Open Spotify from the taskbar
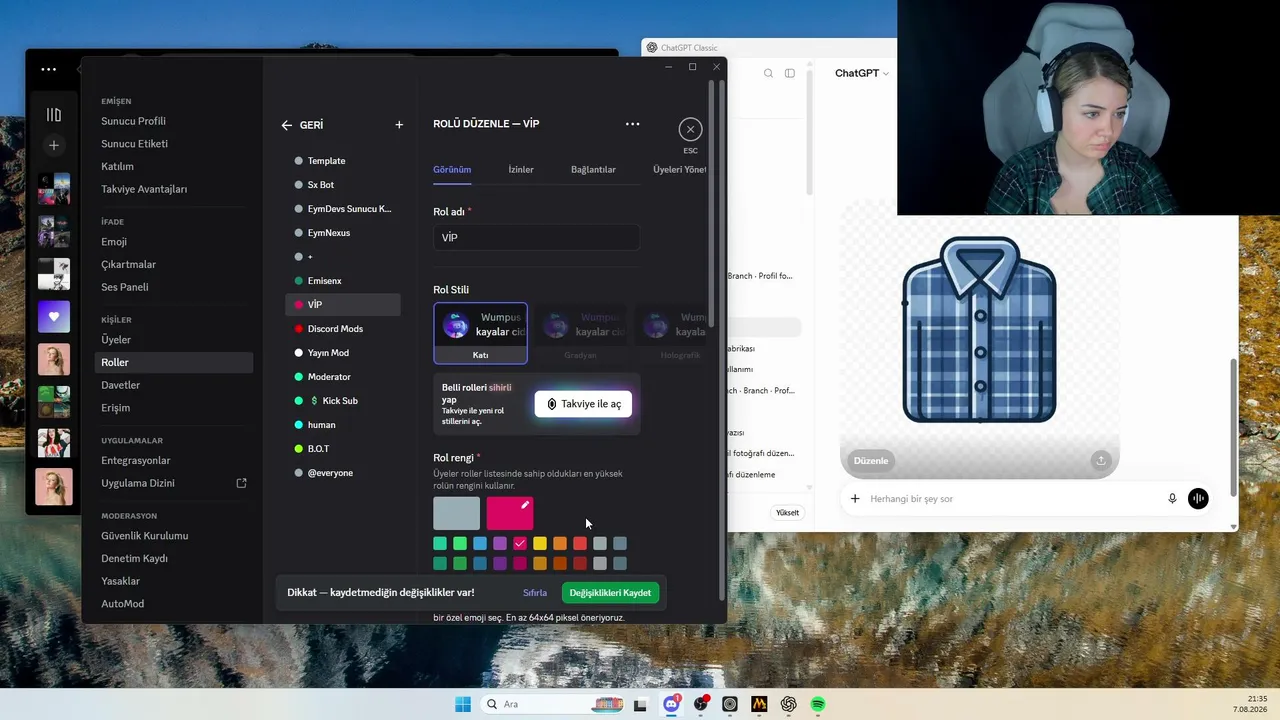This screenshot has width=1280, height=720. (x=818, y=704)
